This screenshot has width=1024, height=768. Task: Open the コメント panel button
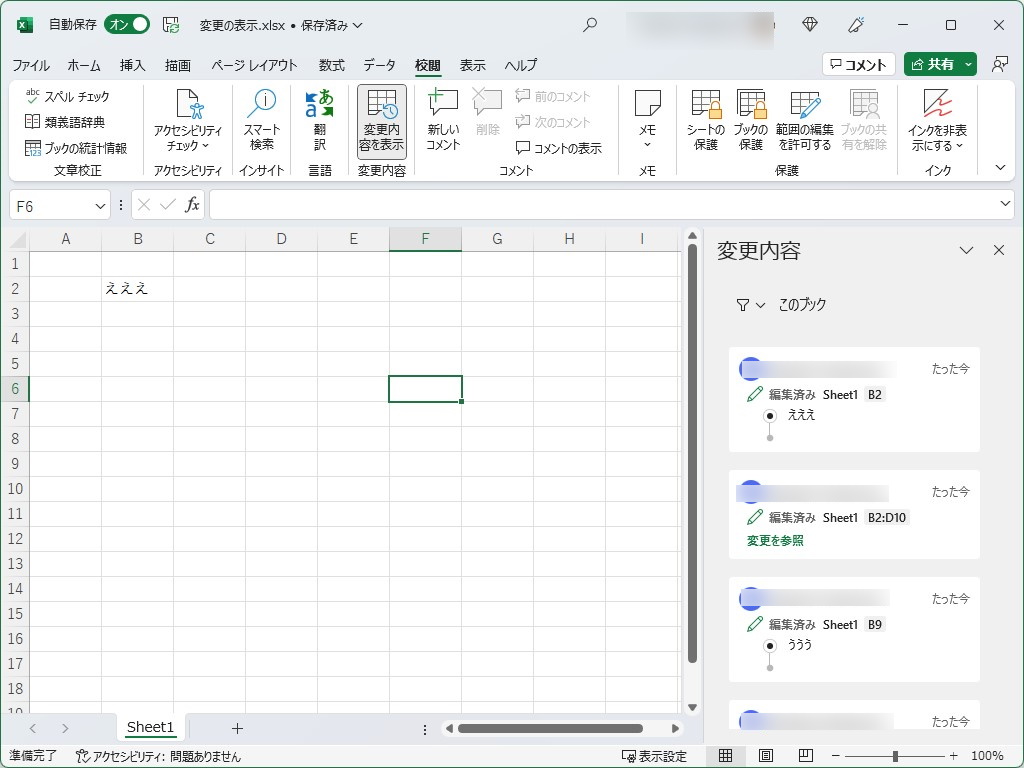tap(858, 63)
